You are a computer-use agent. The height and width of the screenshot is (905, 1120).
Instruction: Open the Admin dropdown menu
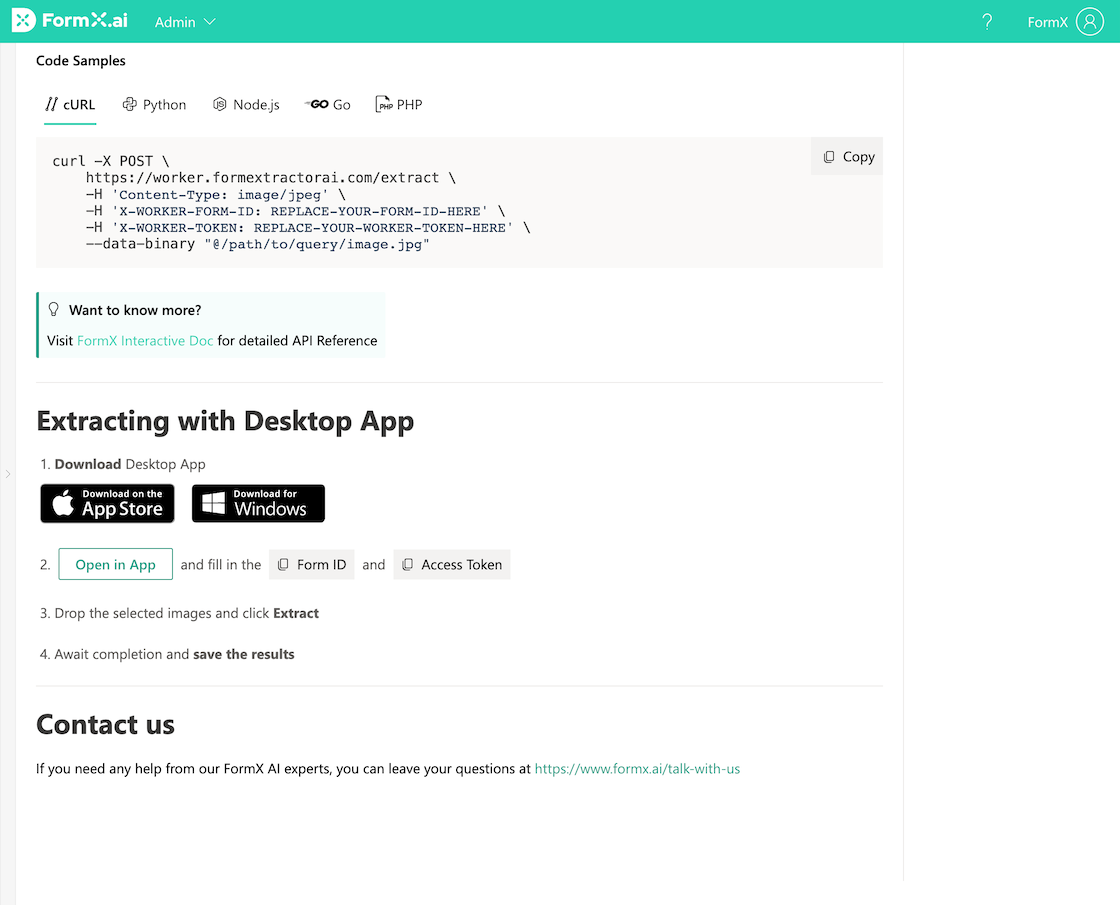click(x=185, y=22)
